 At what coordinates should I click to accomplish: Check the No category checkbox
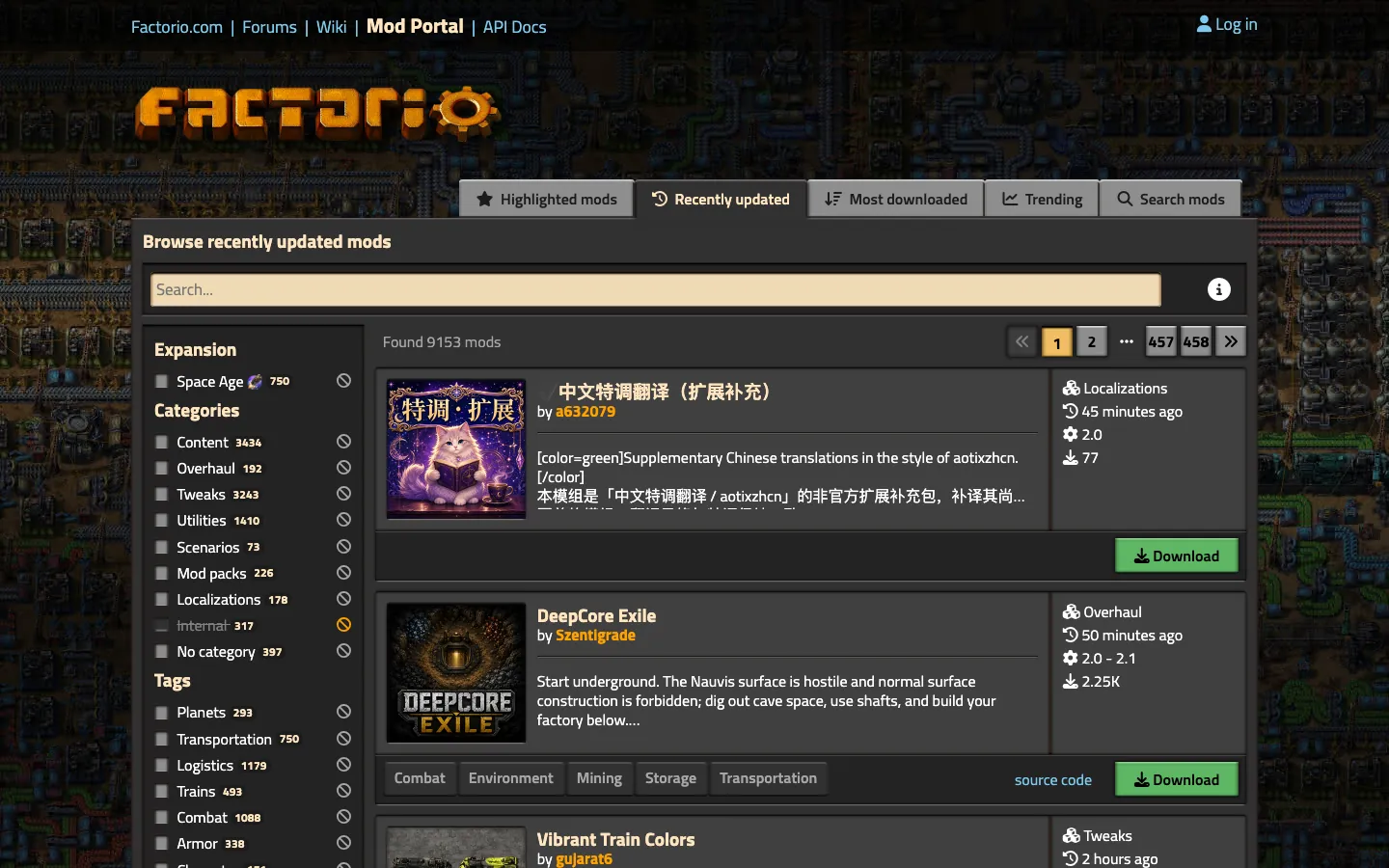[x=162, y=652]
